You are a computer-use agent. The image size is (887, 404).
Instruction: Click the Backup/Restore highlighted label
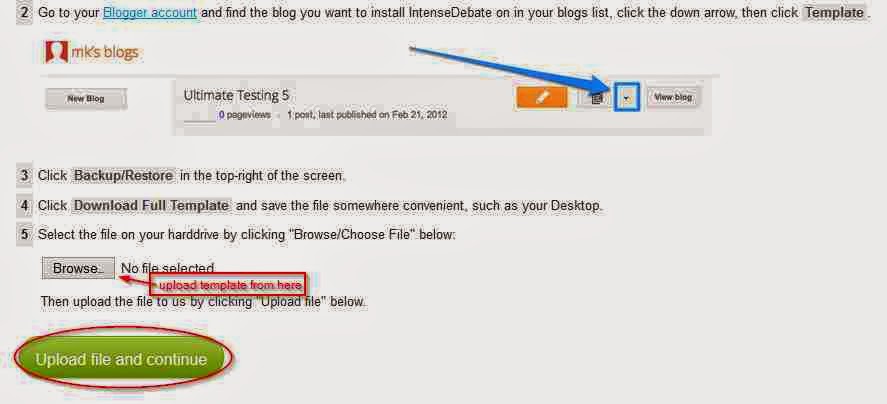(123, 176)
